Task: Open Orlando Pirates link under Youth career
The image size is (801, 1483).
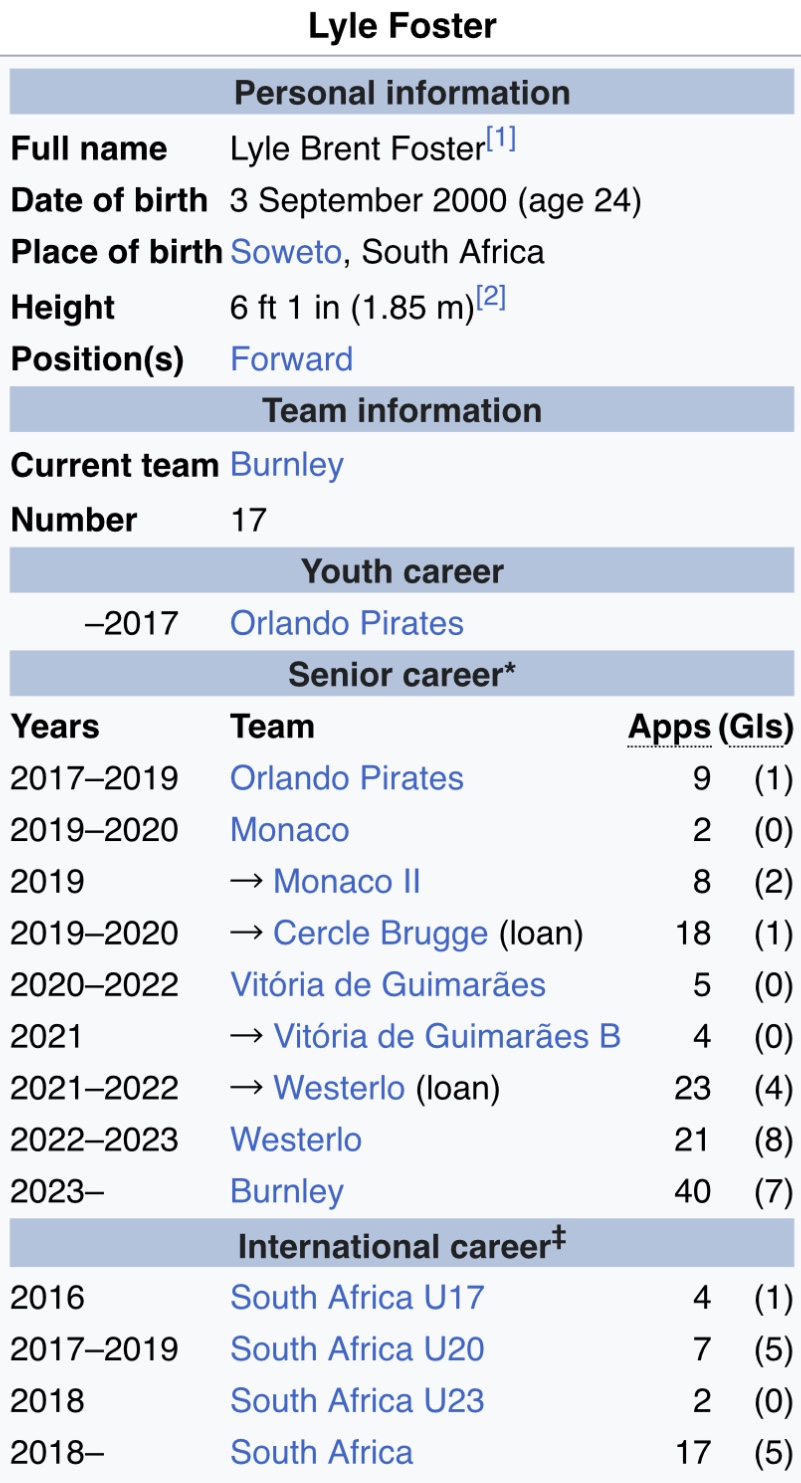Action: coord(347,623)
